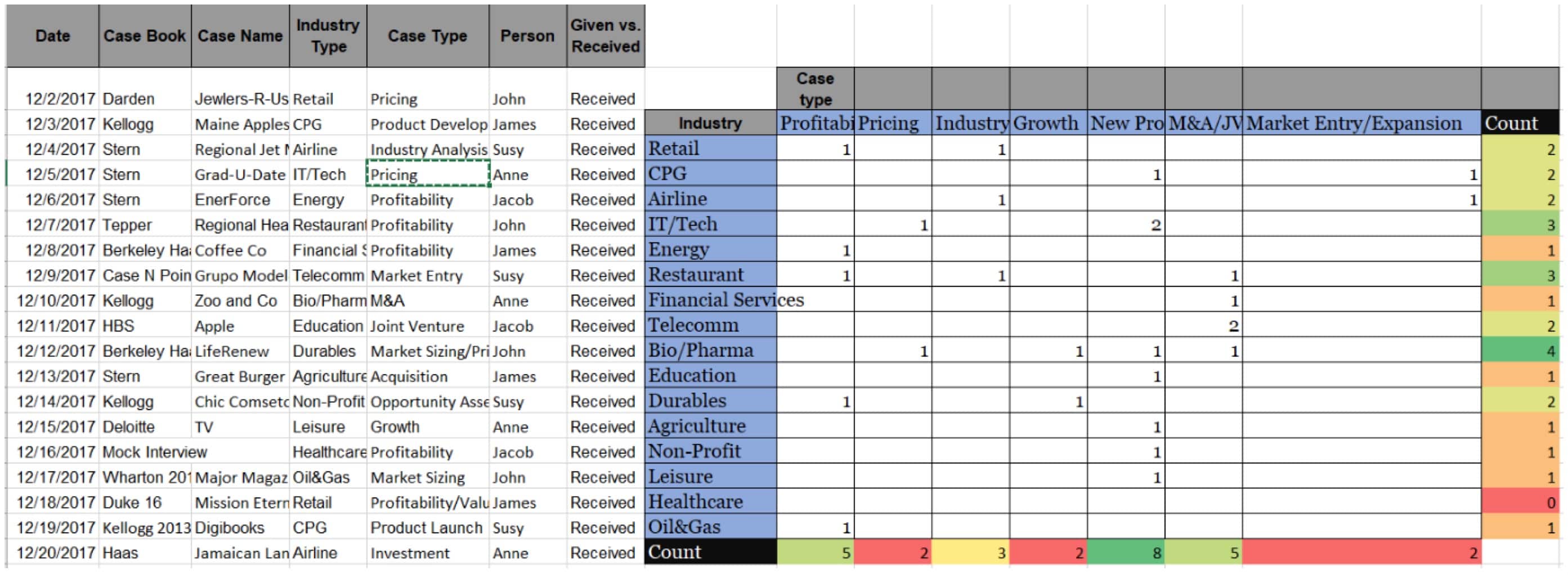This screenshot has width=1568, height=575.
Task: Click the green Bio/Pharma count cell showing 4
Action: click(1519, 351)
